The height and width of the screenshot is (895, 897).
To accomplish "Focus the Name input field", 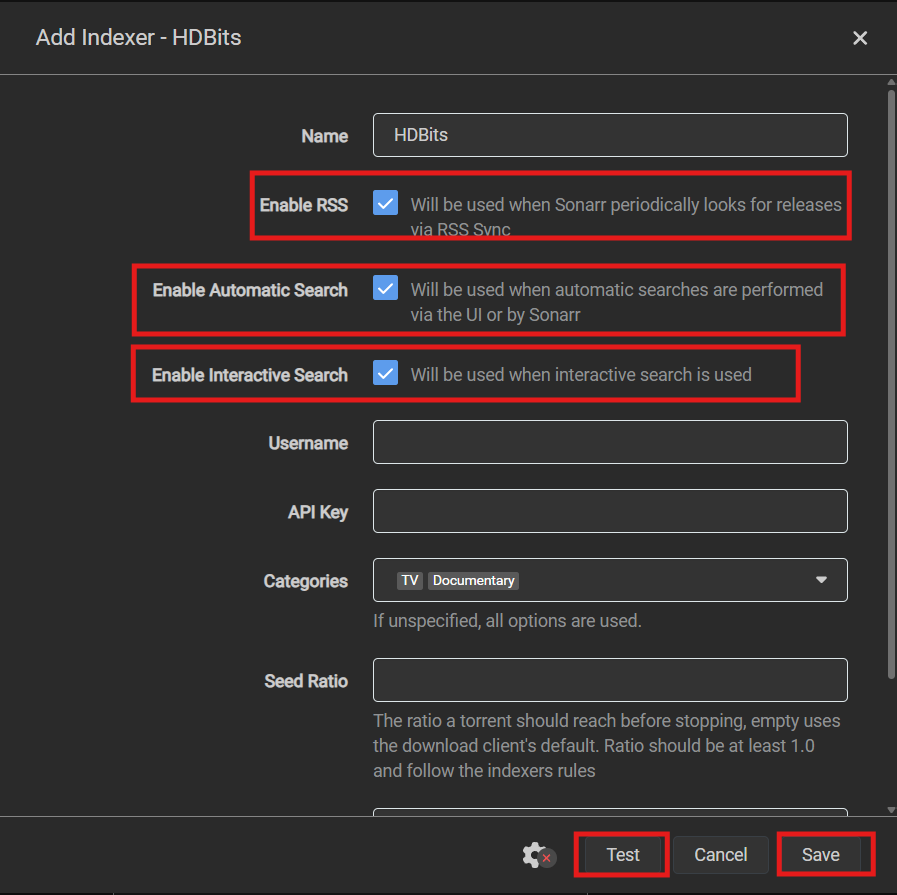I will coord(610,135).
